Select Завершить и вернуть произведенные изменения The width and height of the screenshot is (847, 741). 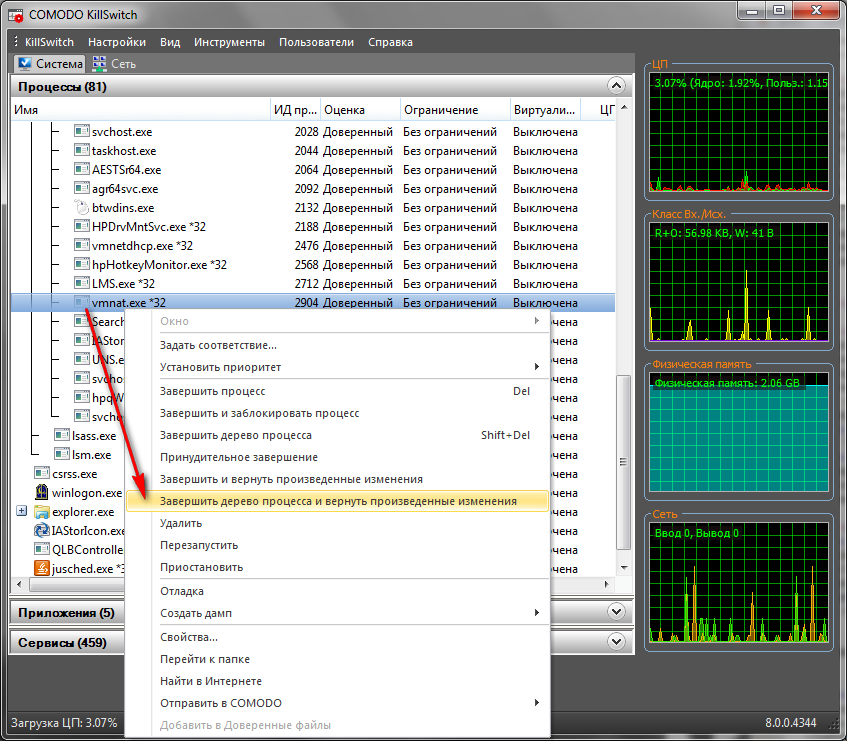coord(338,479)
